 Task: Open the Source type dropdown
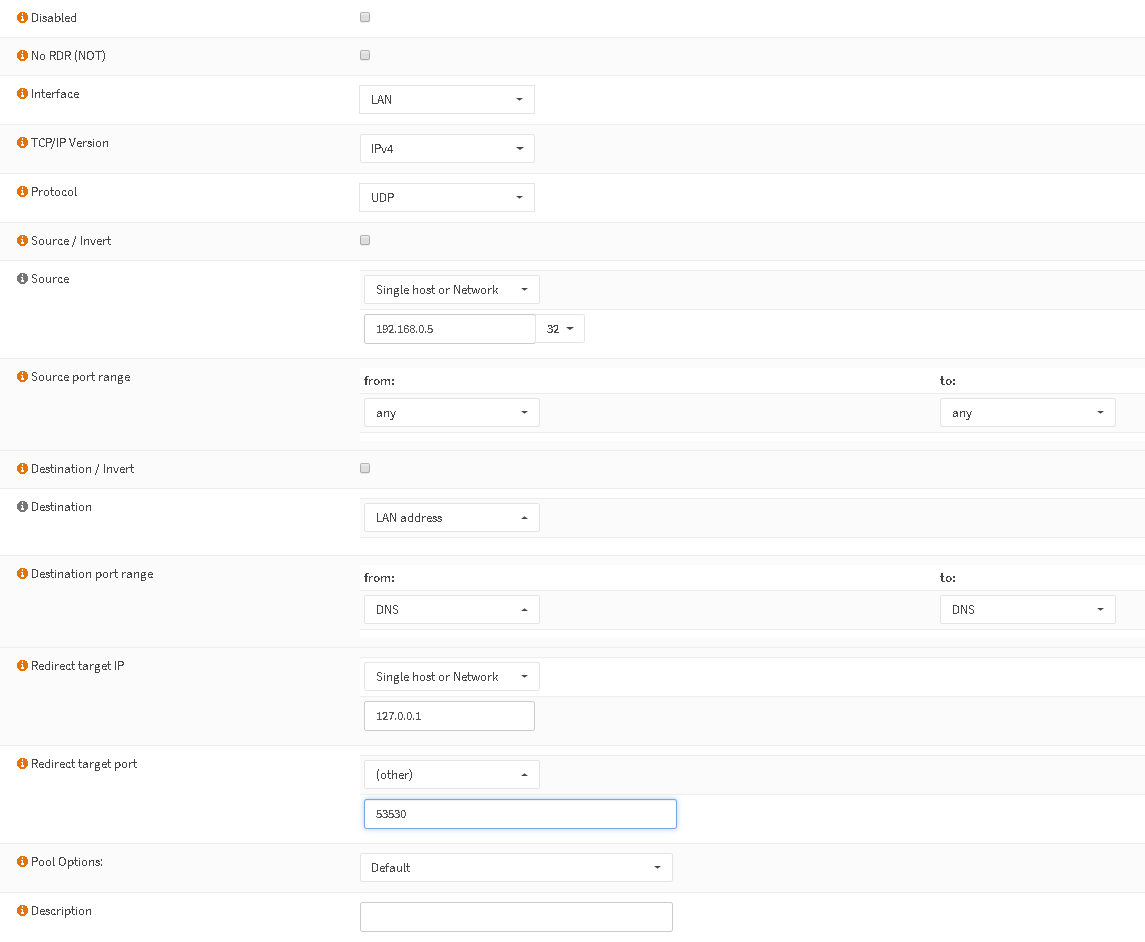[452, 289]
